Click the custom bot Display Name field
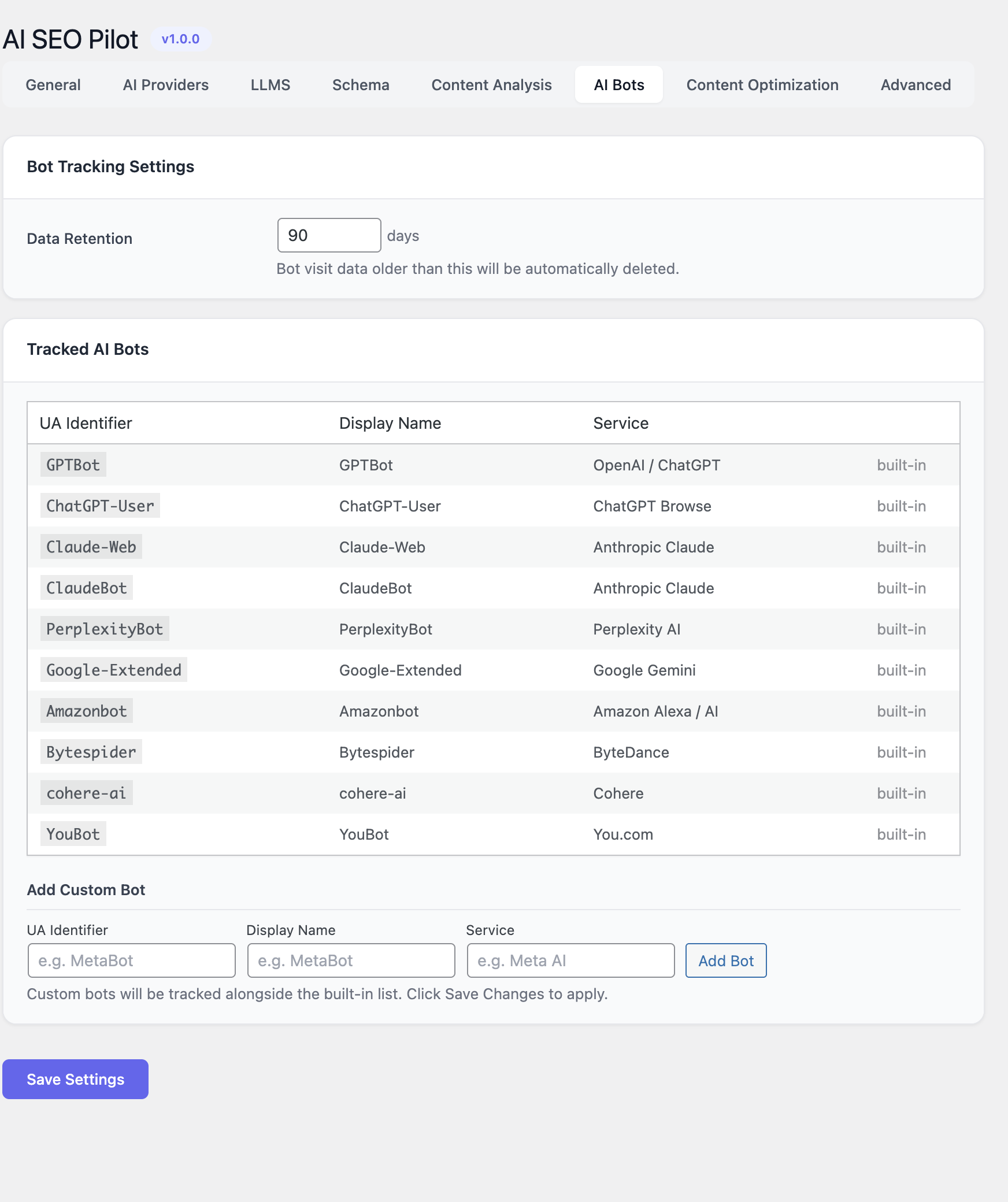 pos(351,960)
